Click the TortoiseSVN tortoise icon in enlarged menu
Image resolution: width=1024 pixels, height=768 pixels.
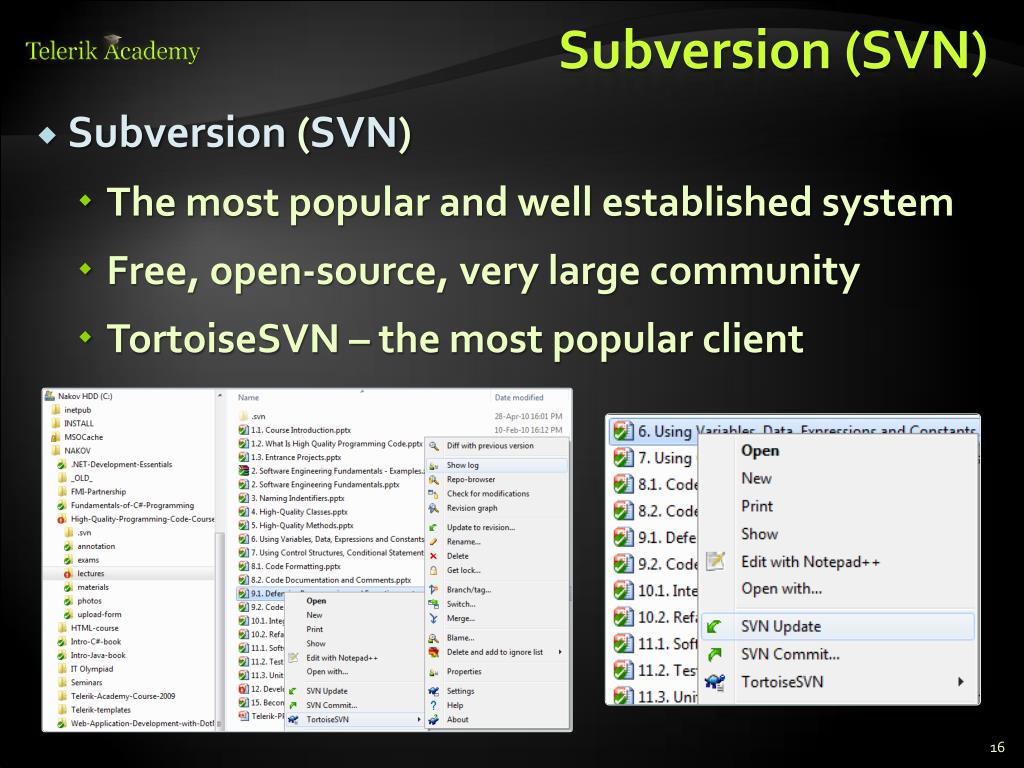(x=715, y=682)
